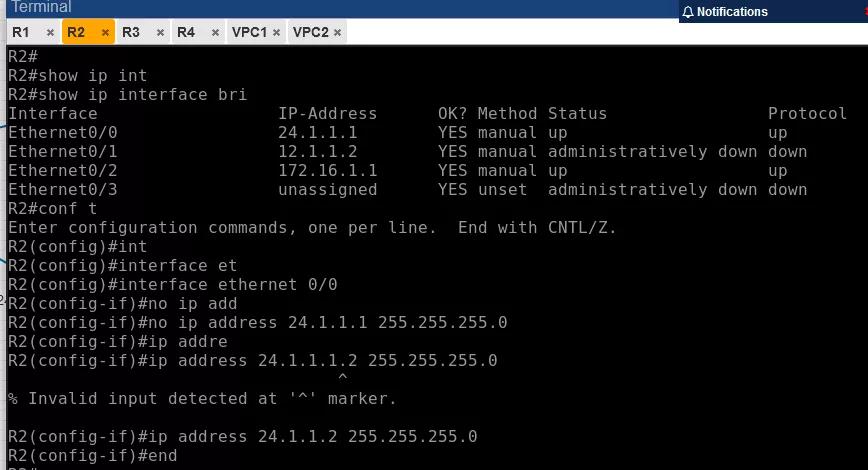
Task: Open the Notifications panel label
Action: (732, 12)
